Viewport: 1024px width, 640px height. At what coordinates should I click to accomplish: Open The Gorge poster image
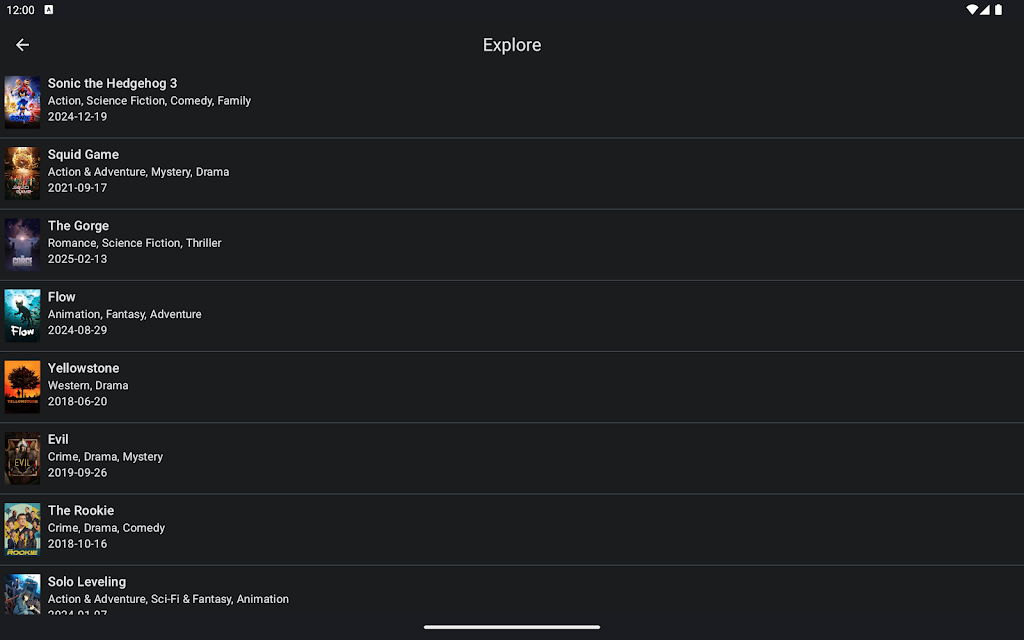coord(22,244)
